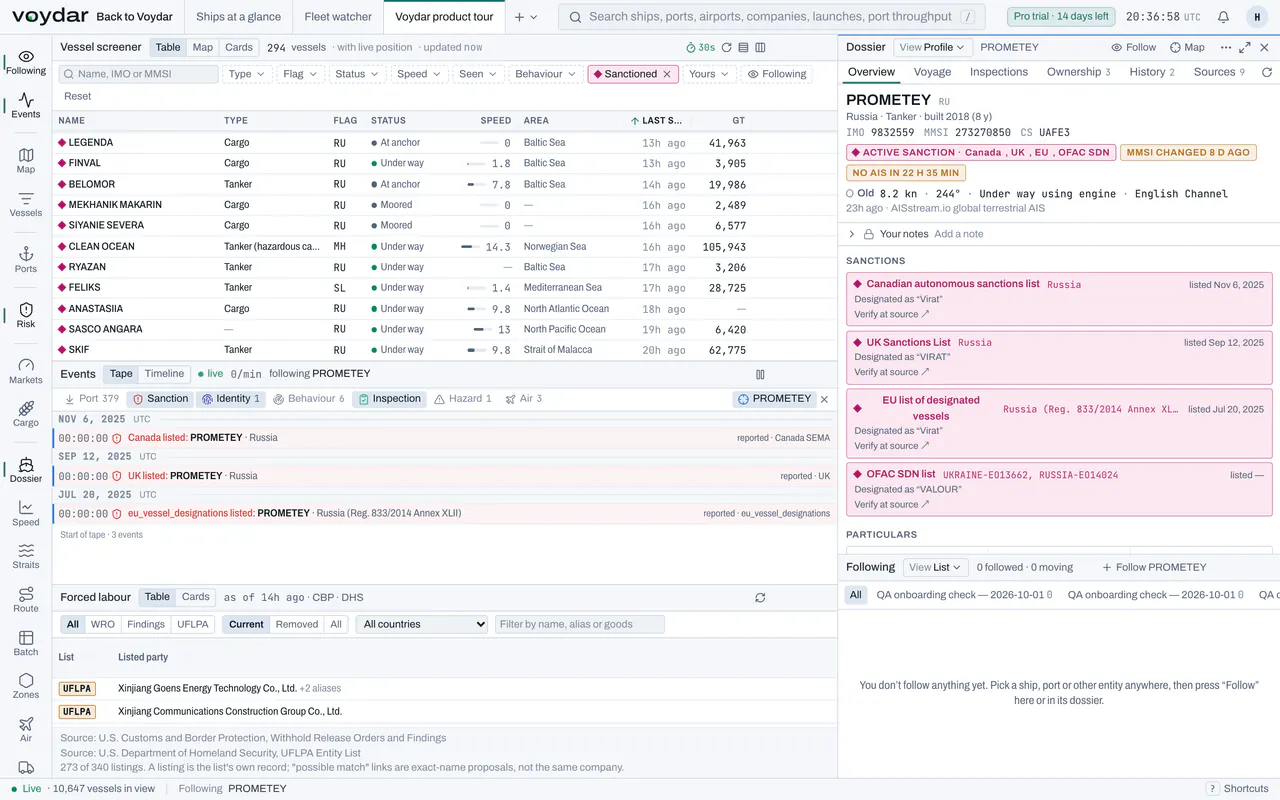Pause the Events tape feed
This screenshot has height=800, width=1280.
(760, 374)
